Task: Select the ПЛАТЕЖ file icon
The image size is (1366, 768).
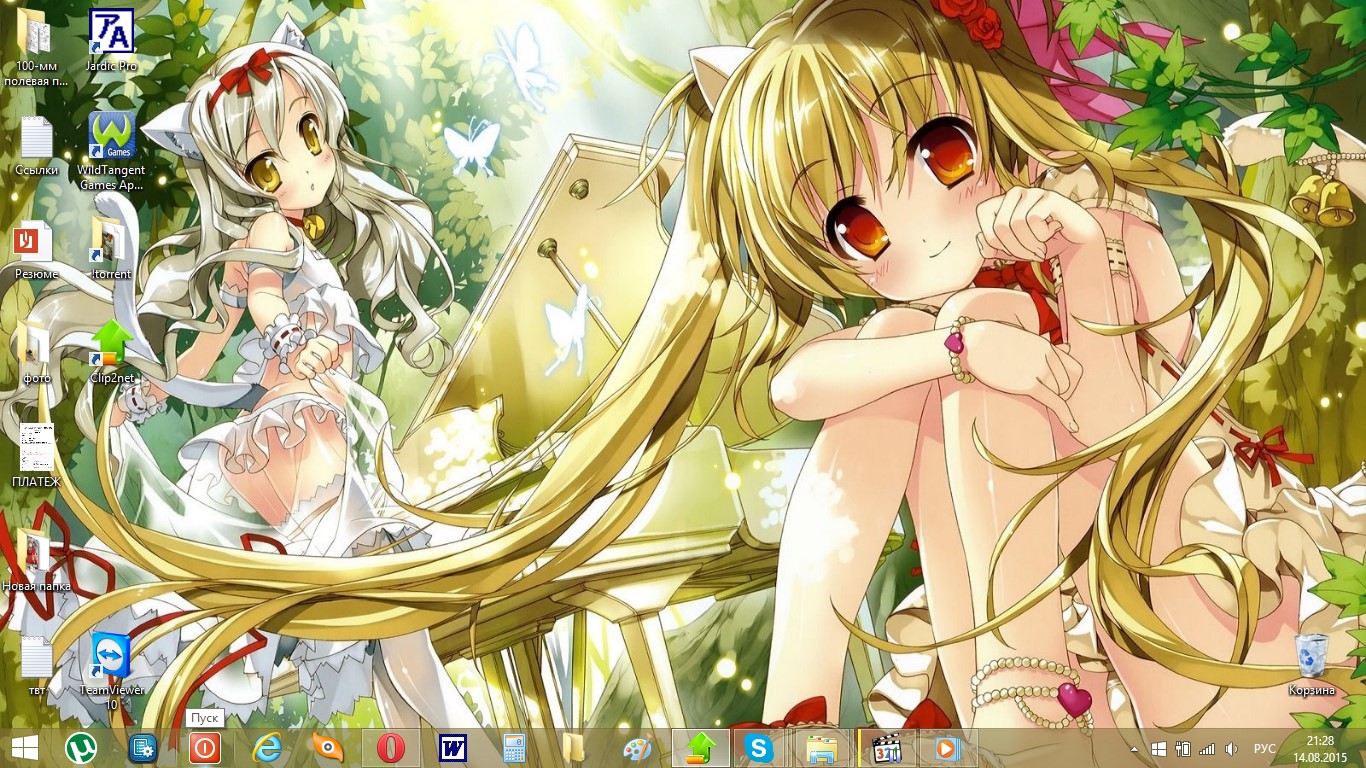Action: click(37, 455)
